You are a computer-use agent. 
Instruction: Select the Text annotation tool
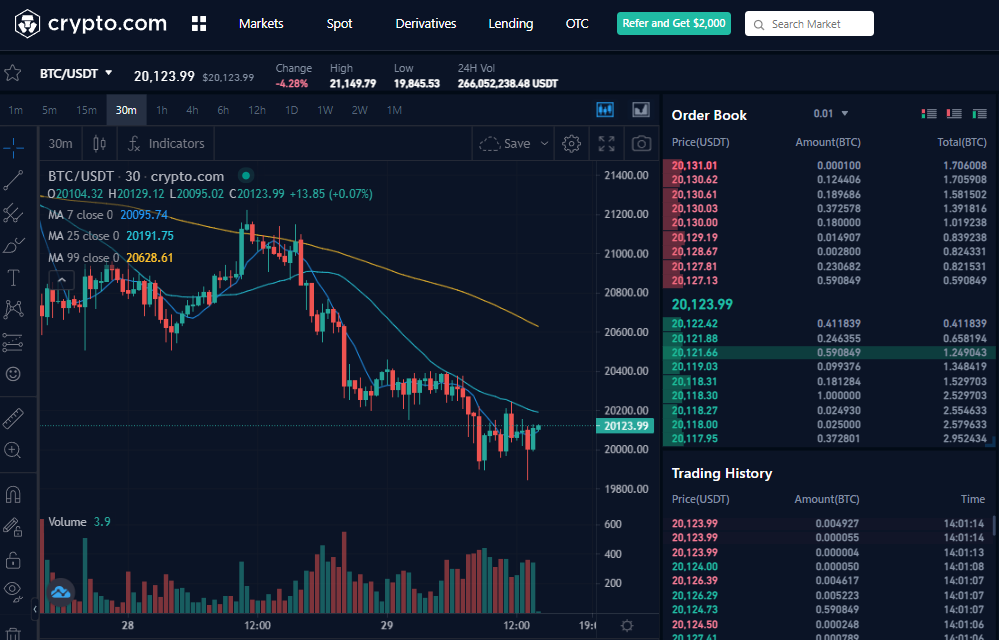(x=13, y=278)
